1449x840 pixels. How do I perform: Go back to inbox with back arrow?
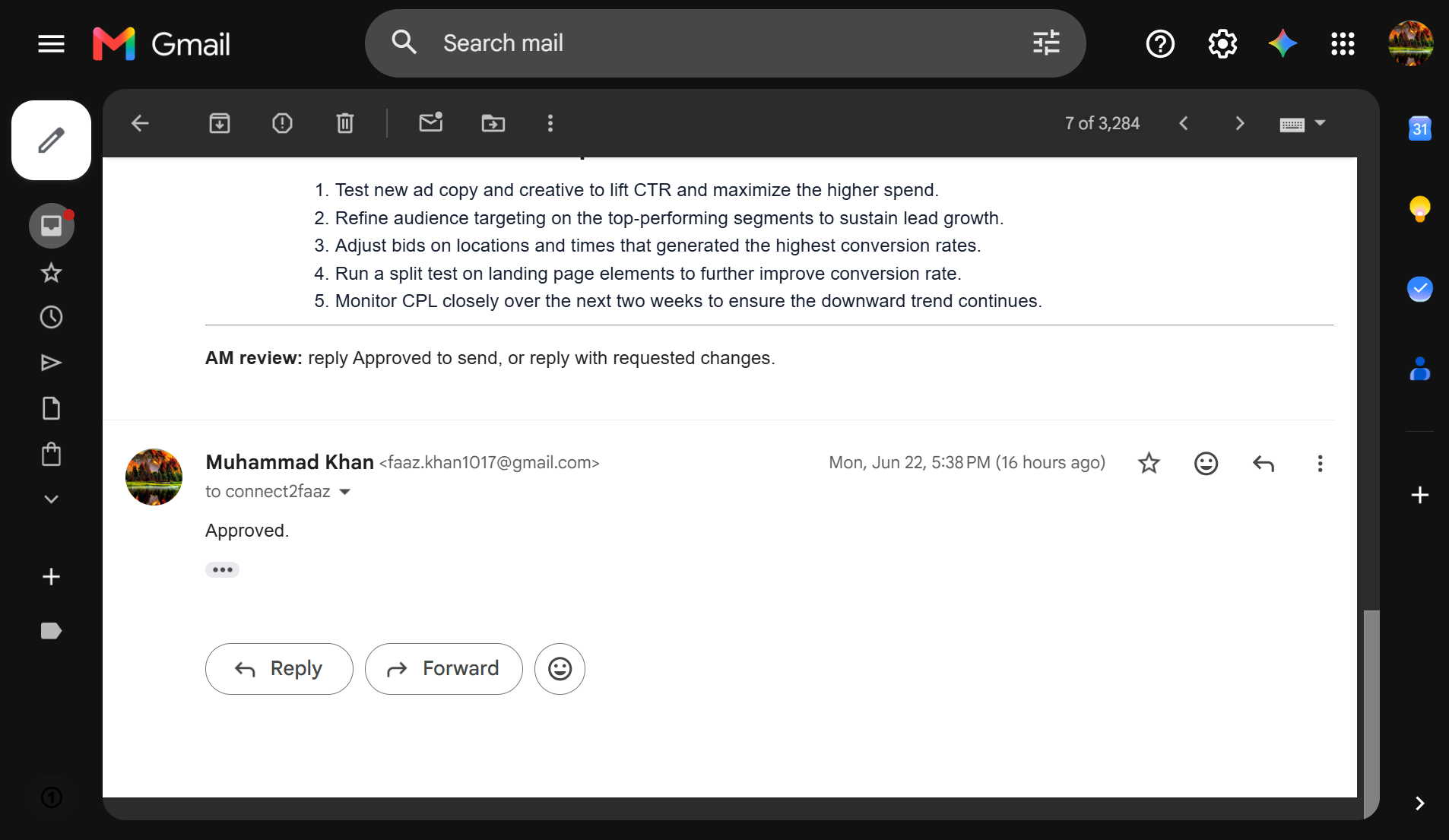140,123
